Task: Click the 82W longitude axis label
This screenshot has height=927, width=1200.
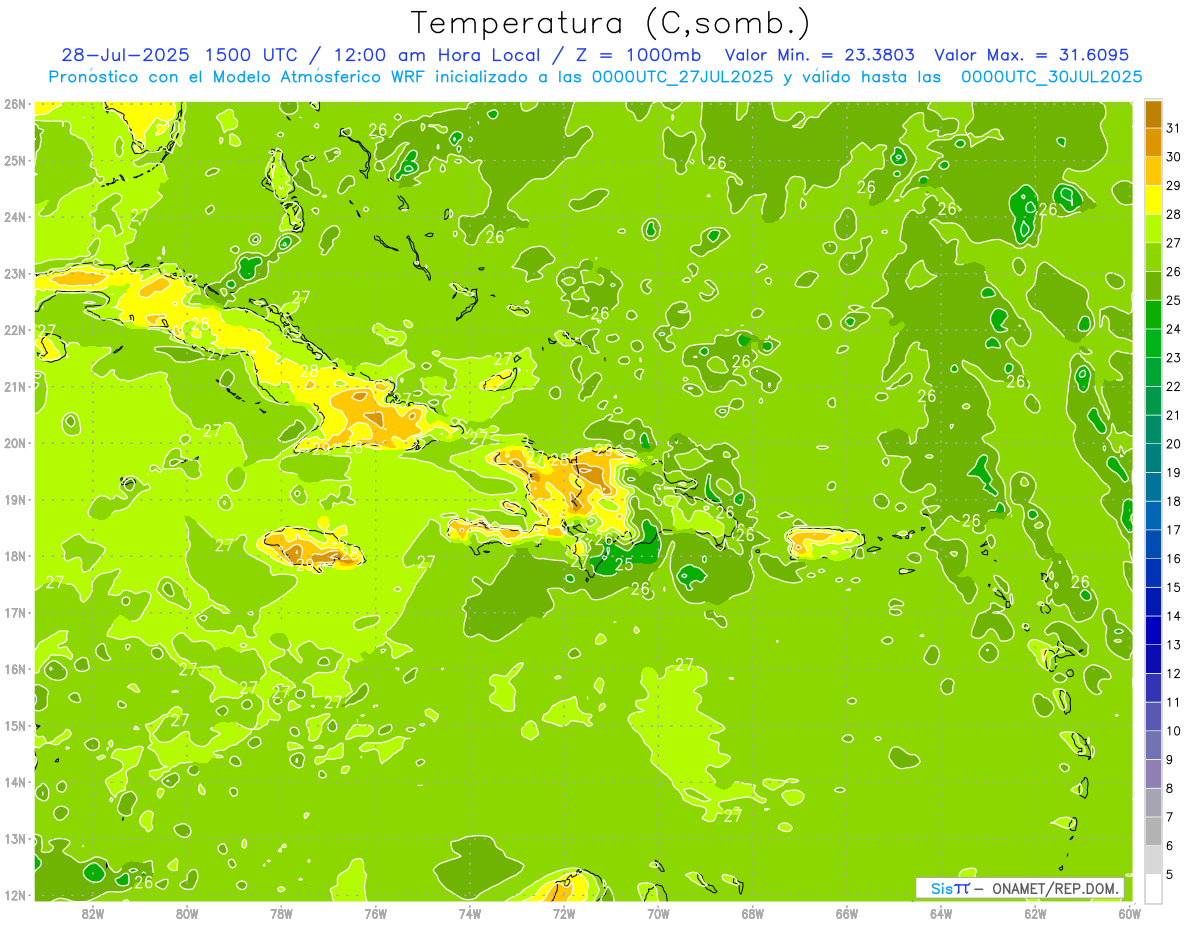Action: pos(93,913)
